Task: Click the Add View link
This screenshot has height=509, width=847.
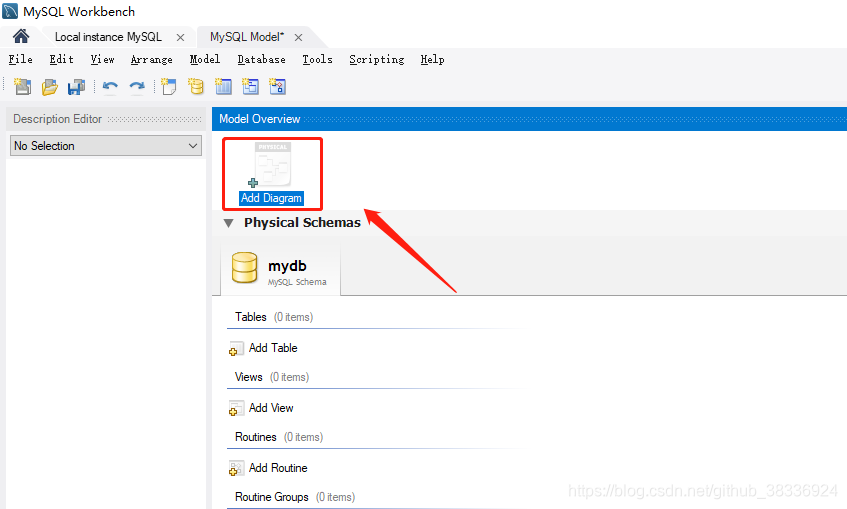Action: [x=271, y=408]
